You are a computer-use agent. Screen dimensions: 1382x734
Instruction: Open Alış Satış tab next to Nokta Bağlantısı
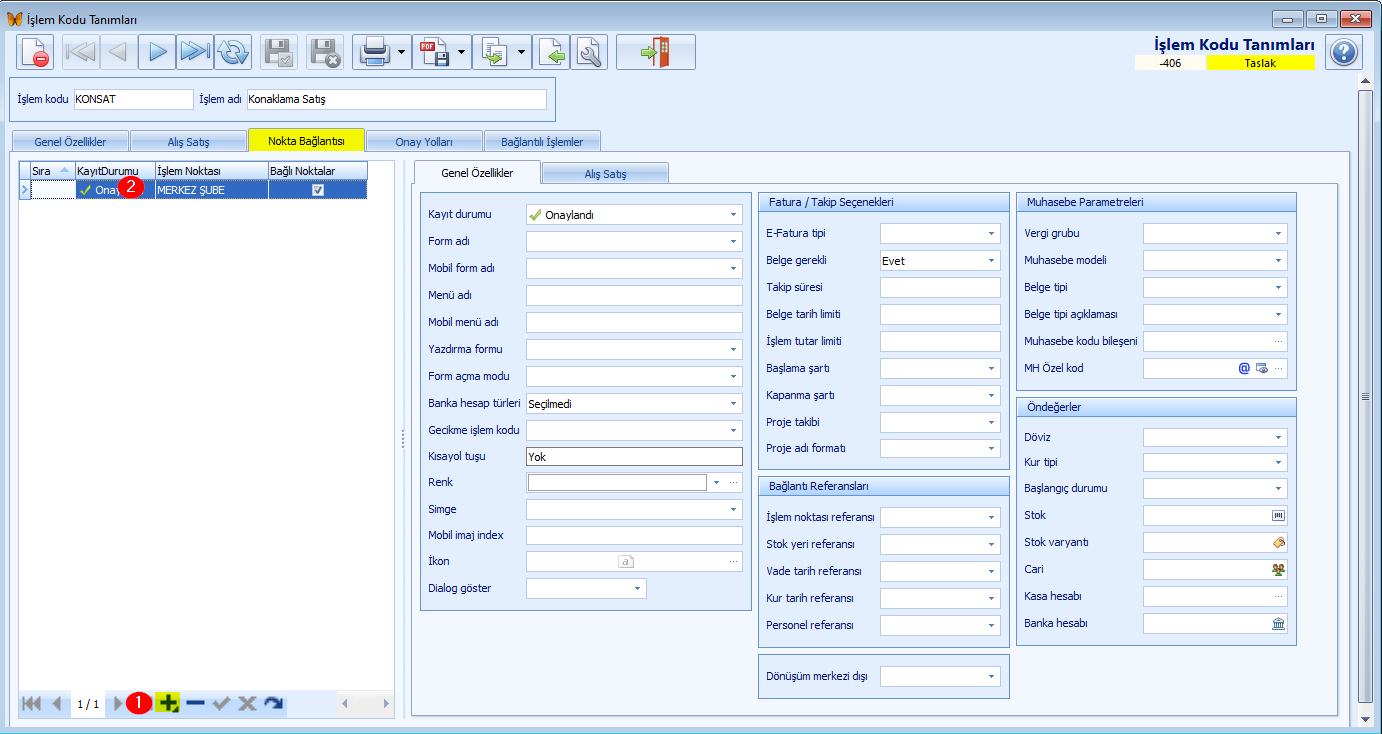coord(188,141)
